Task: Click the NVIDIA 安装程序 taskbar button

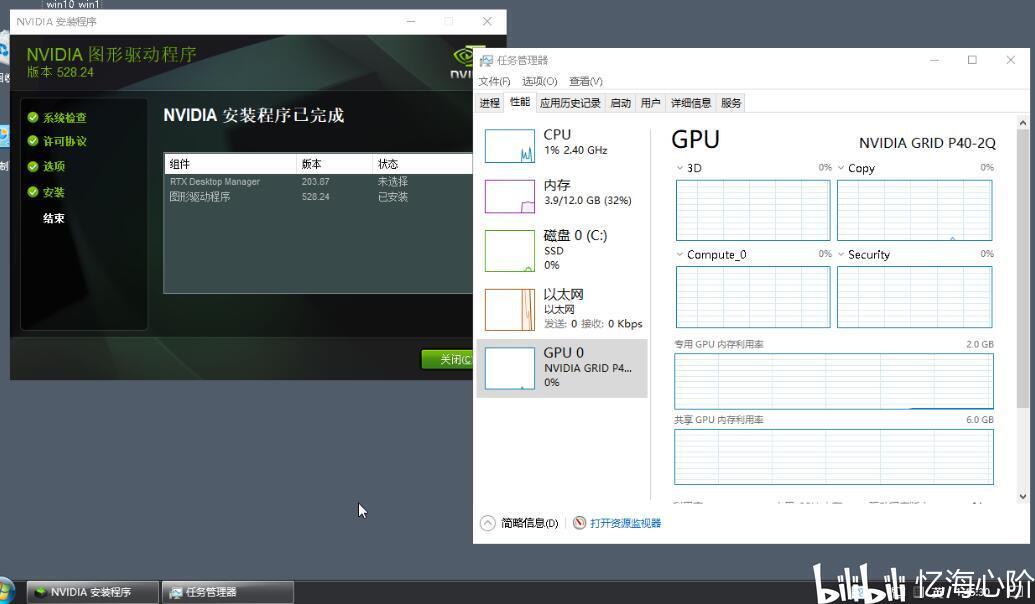Action: pyautogui.click(x=92, y=592)
